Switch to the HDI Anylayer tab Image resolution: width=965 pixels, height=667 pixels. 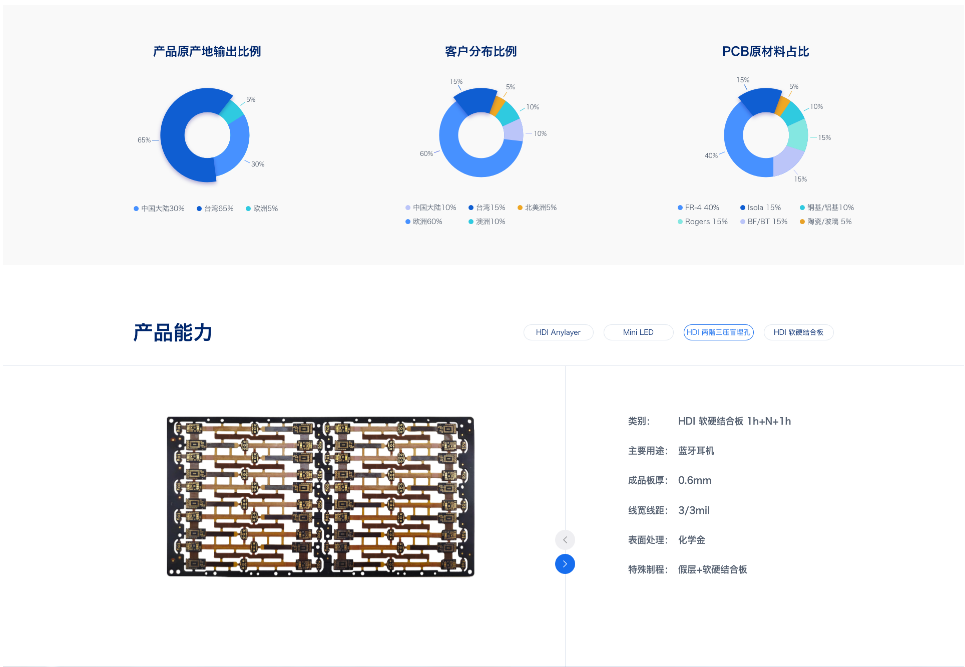tap(558, 332)
